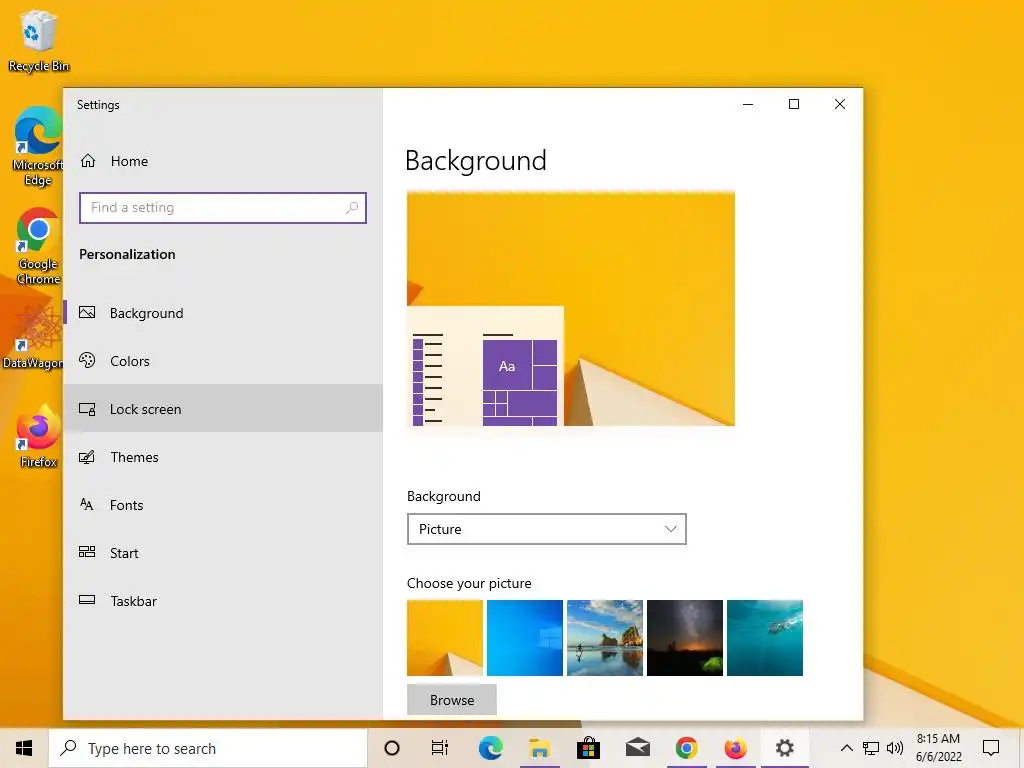Select Background in Personalization list
Viewport: 1024px width, 768px height.
coord(223,313)
